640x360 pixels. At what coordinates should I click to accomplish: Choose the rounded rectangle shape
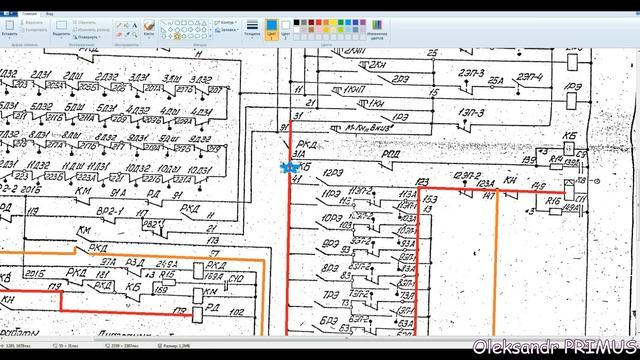coord(191,23)
